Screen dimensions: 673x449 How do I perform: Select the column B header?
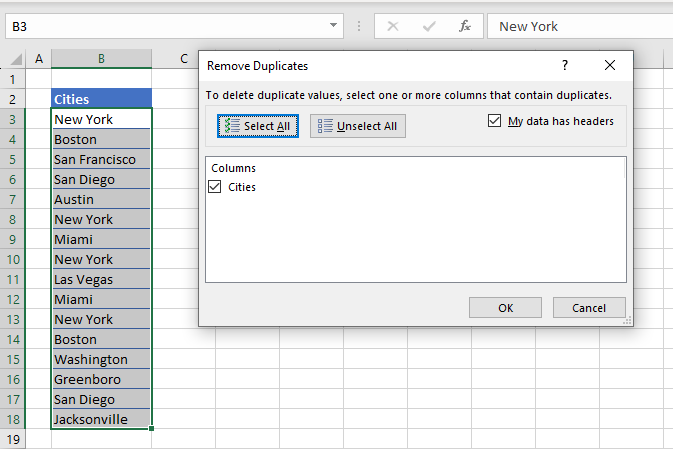click(101, 59)
